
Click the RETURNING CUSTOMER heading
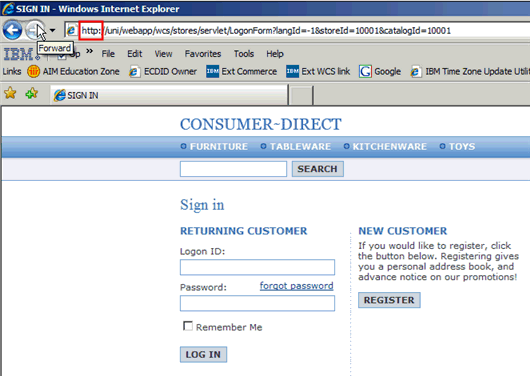coord(243,231)
